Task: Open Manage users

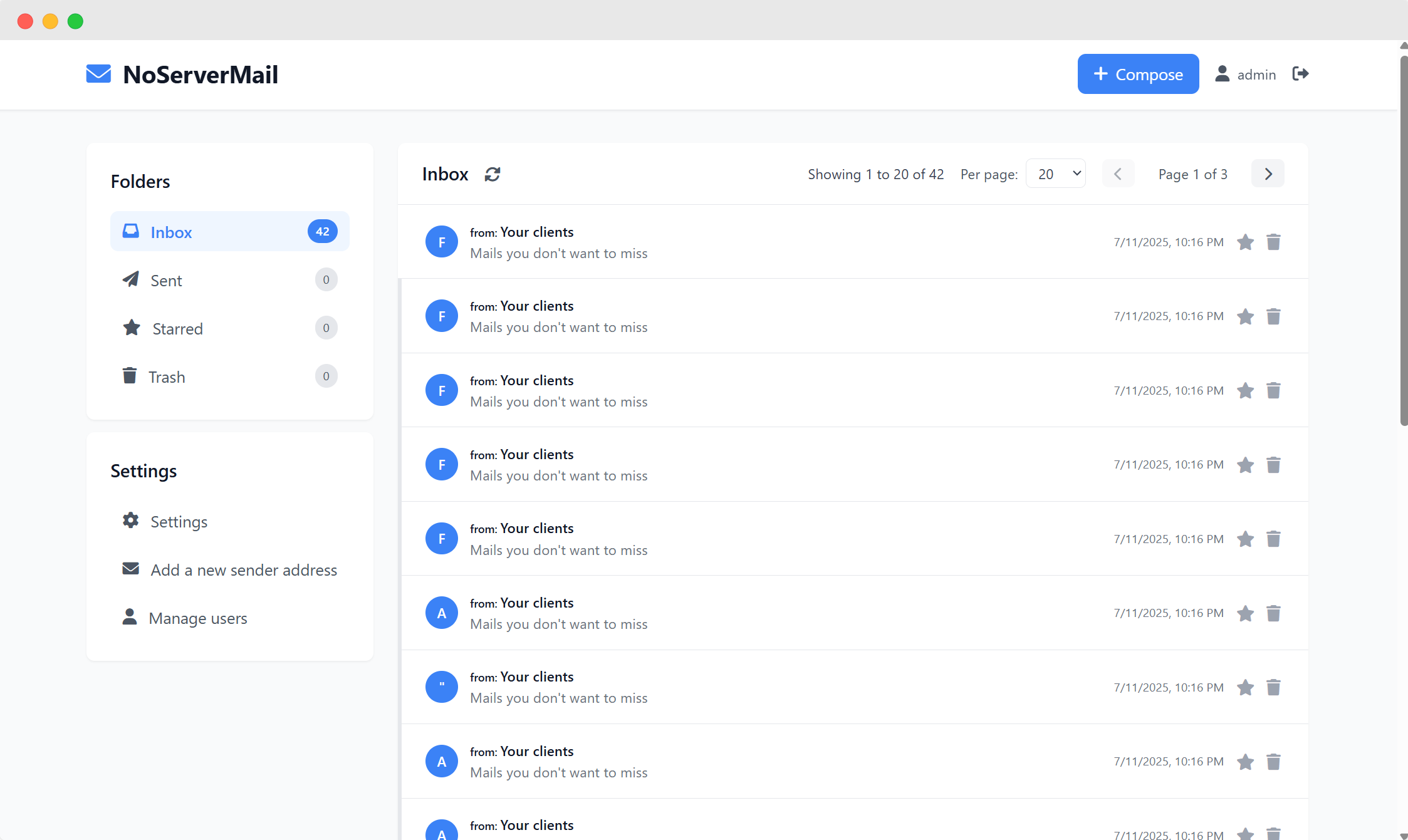Action: (x=230, y=617)
